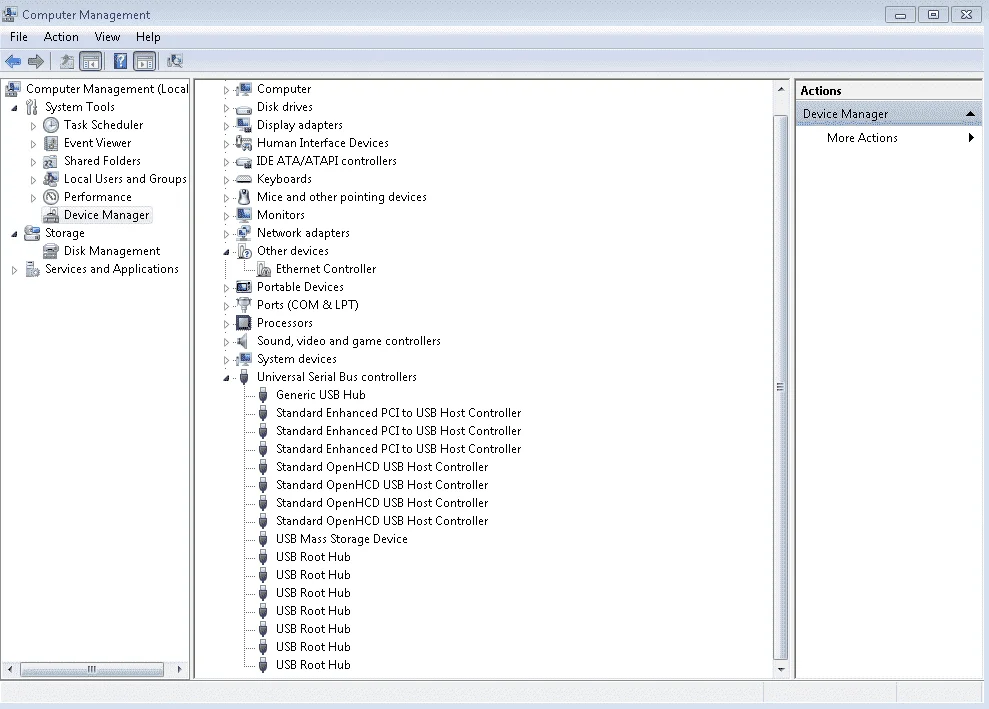Select the Computer Management (Local) root node
The width and height of the screenshot is (989, 709).
107,89
